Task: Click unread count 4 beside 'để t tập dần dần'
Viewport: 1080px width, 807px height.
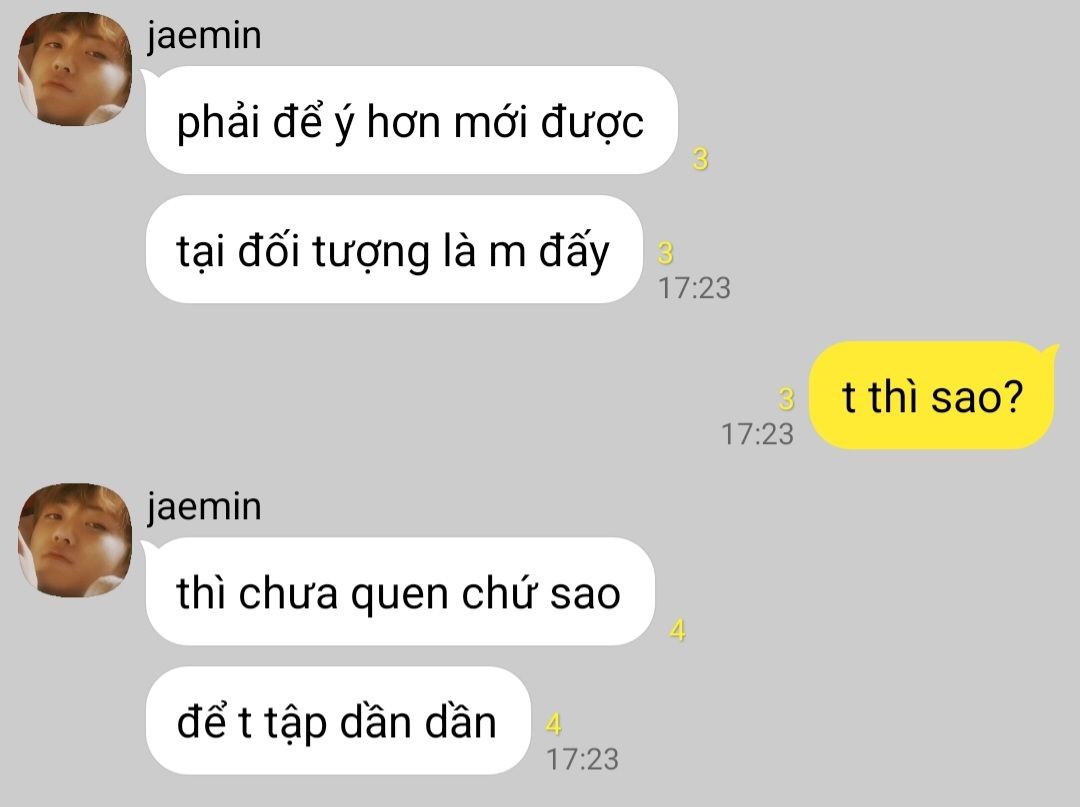Action: pos(554,724)
